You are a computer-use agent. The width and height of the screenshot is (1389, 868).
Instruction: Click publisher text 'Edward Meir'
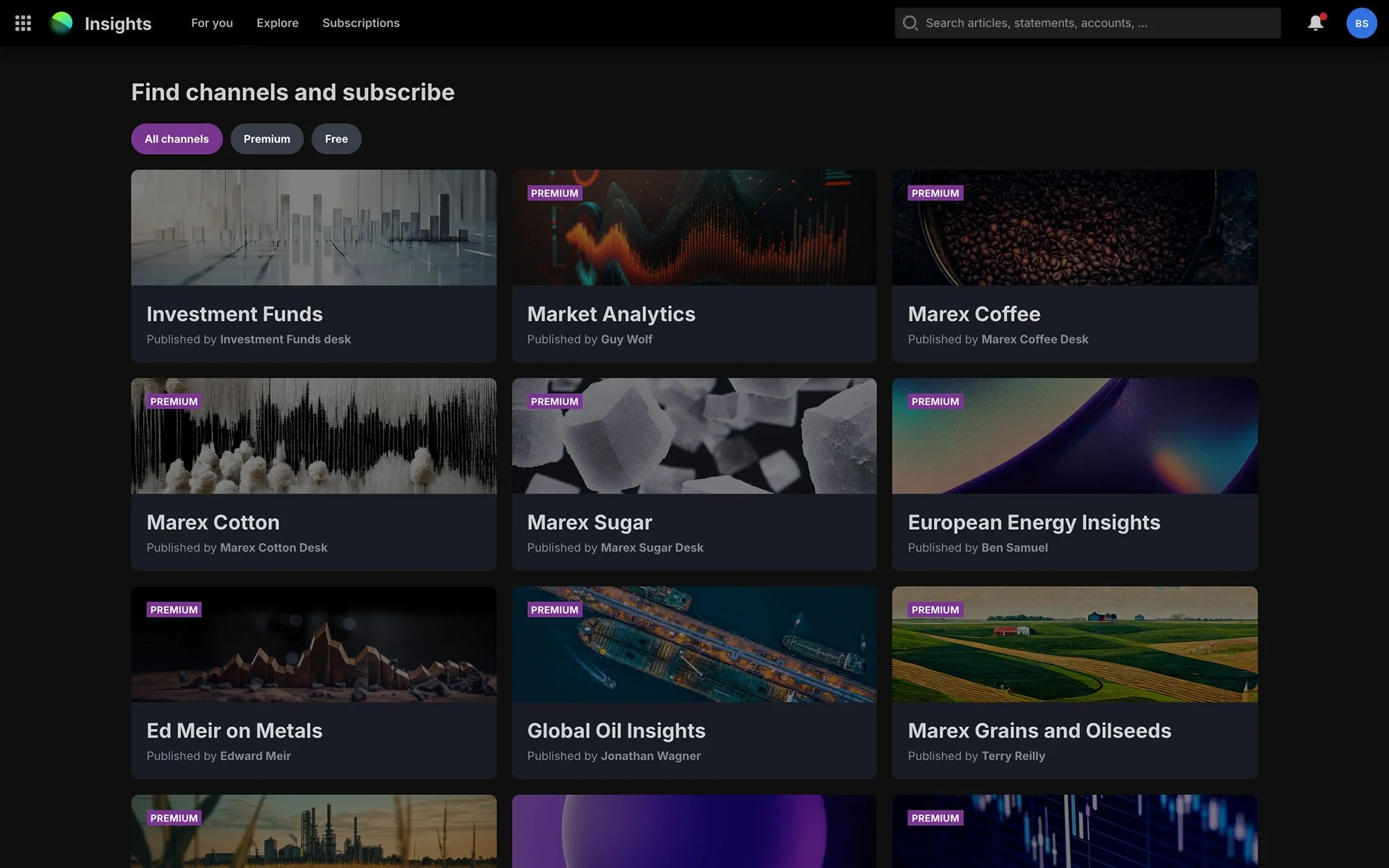[256, 756]
